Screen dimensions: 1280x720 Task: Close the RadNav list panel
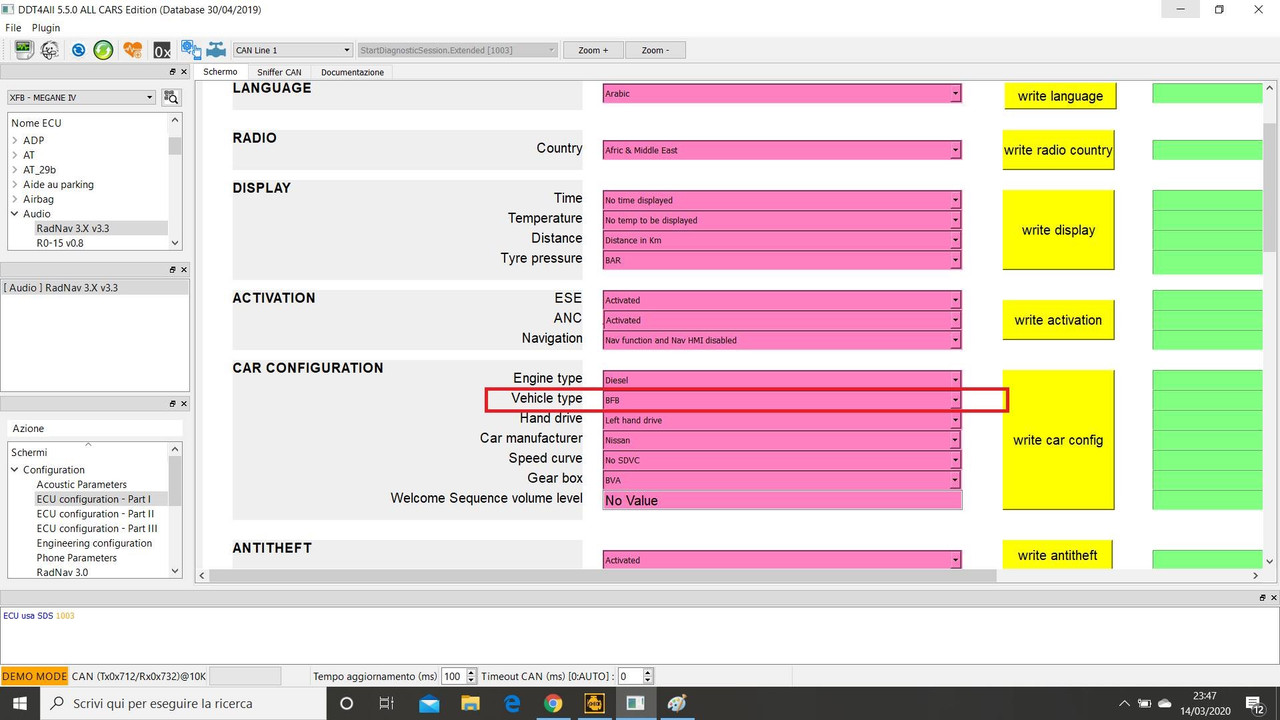click(x=183, y=269)
